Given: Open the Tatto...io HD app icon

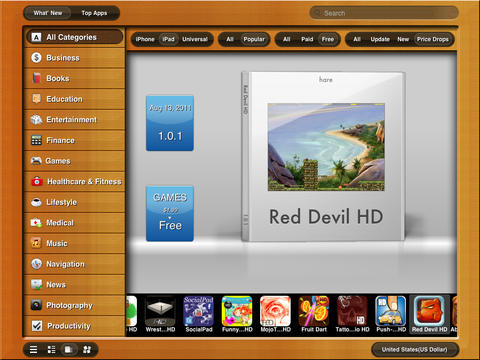Looking at the screenshot, I should coord(352,311).
